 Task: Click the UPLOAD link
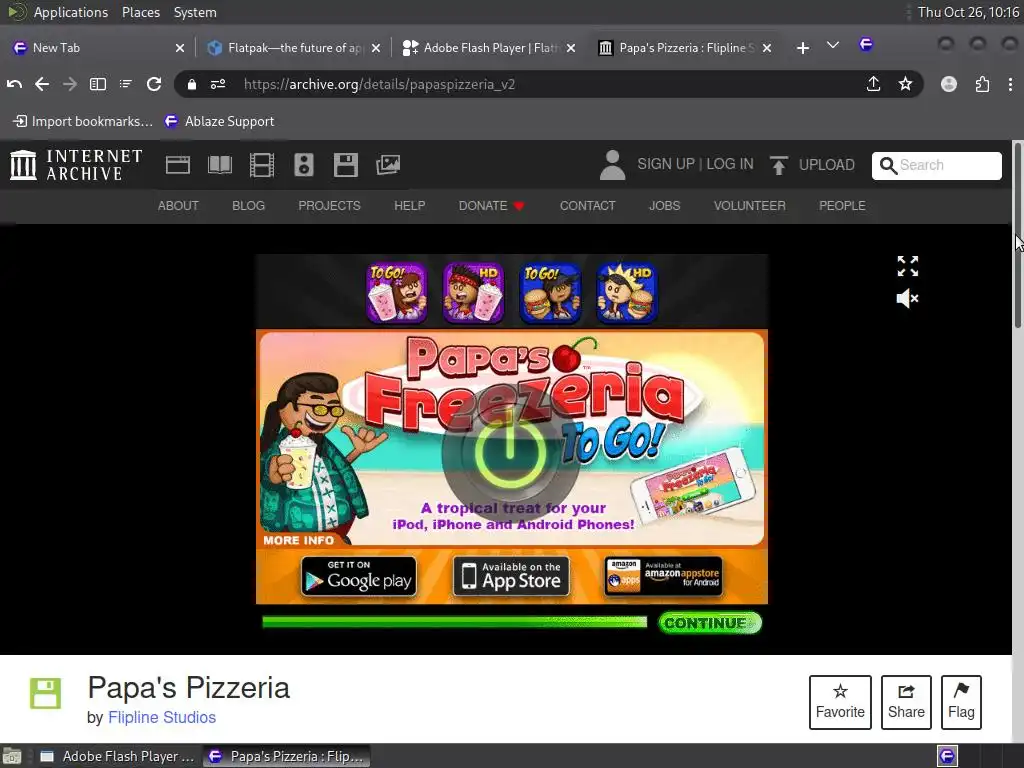coord(826,165)
